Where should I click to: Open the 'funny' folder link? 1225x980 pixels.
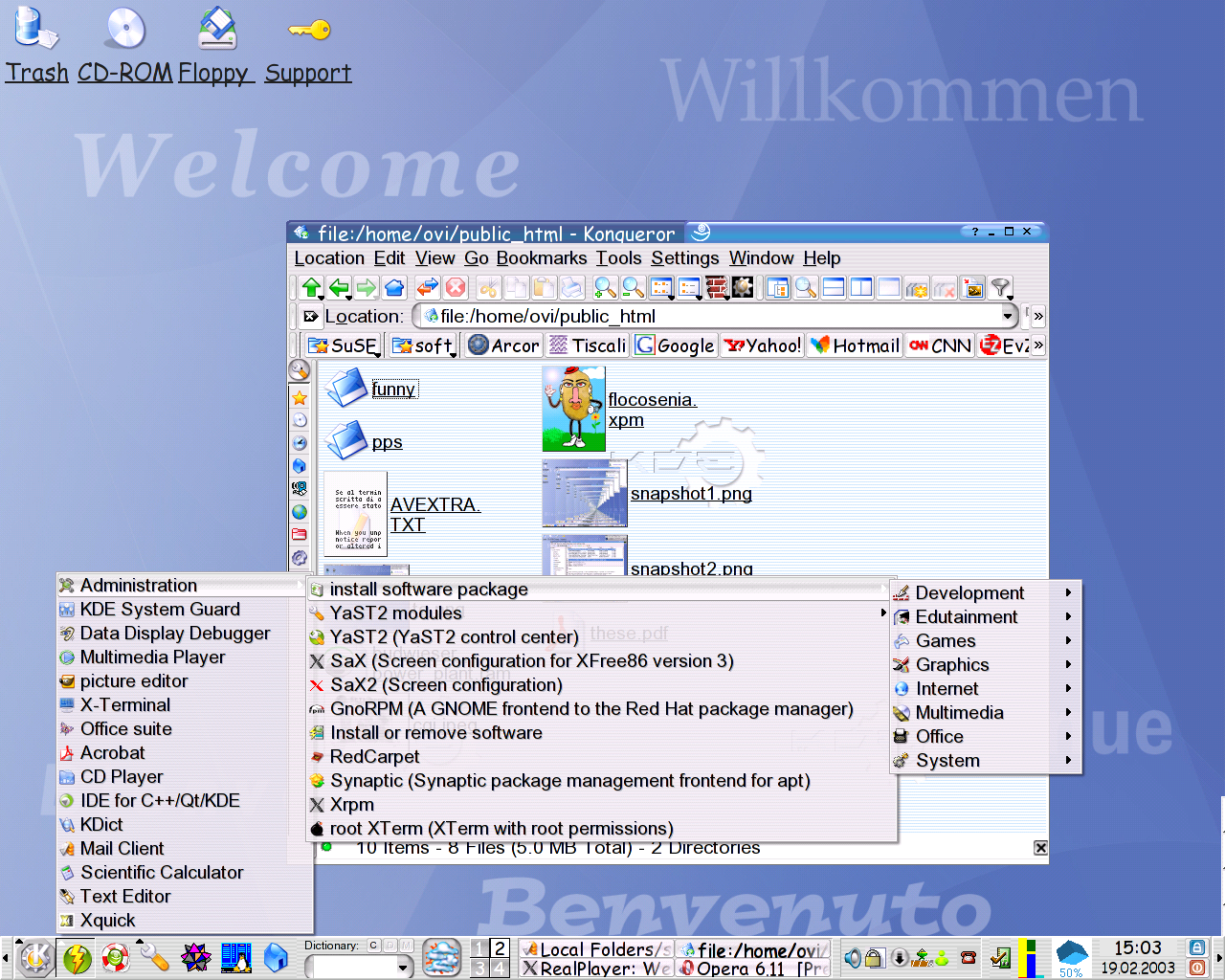tap(393, 389)
